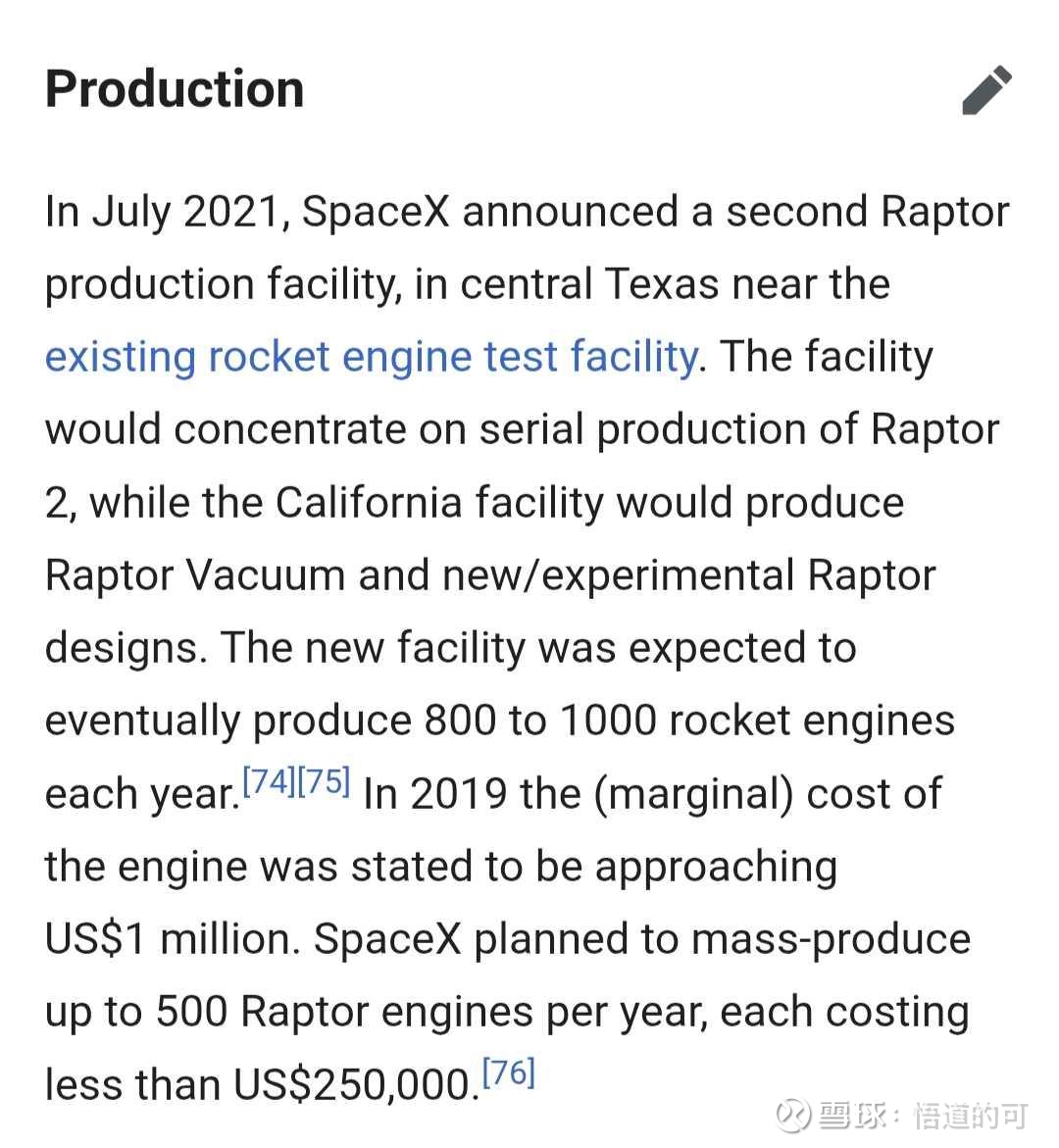Click the edit pencil icon beside Production
Image resolution: width=1059 pixels, height=1148 pixels.
[986, 90]
